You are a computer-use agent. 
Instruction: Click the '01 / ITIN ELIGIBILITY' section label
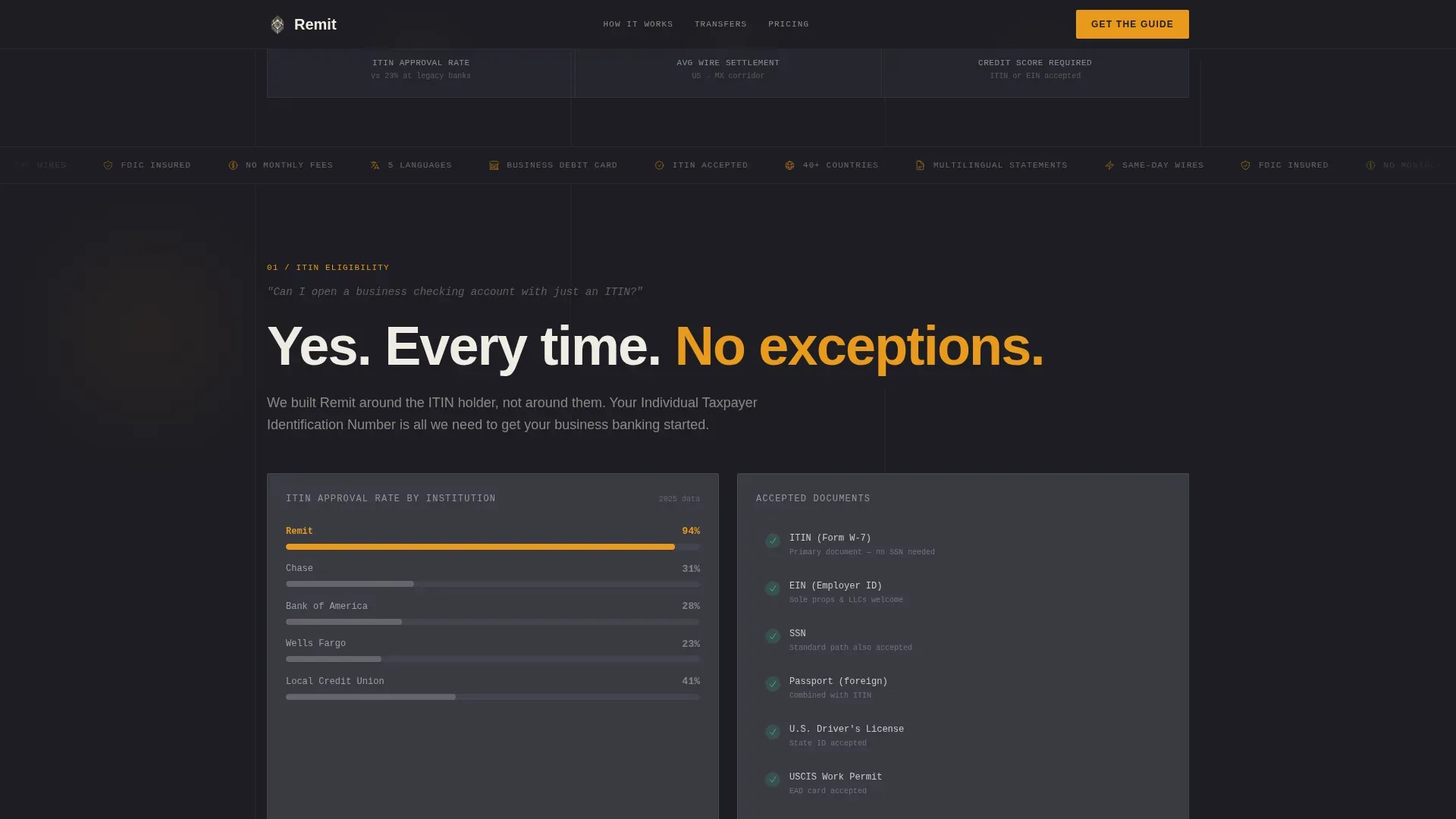tap(328, 268)
